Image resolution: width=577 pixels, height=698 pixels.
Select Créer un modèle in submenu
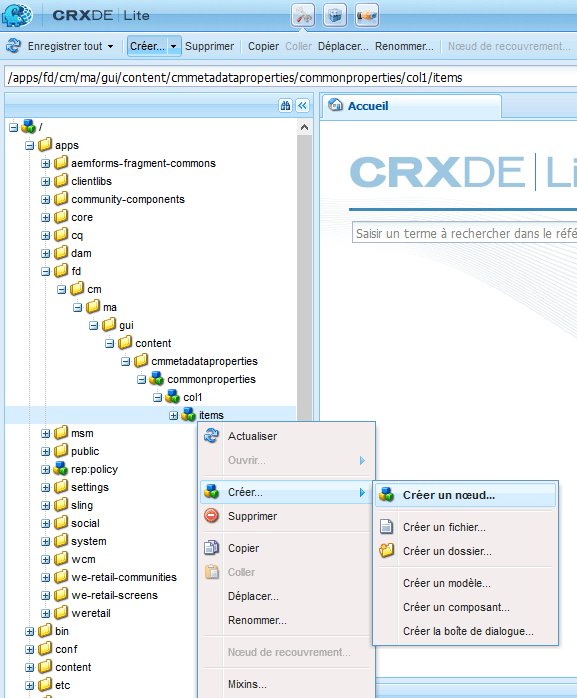pos(466,583)
